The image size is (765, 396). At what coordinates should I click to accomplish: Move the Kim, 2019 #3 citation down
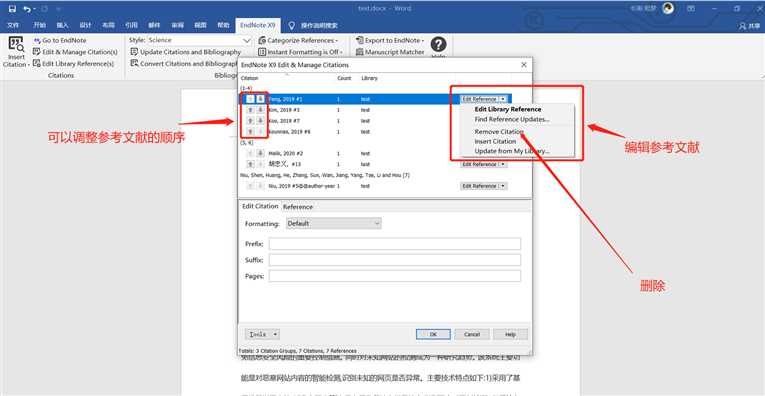[260, 110]
